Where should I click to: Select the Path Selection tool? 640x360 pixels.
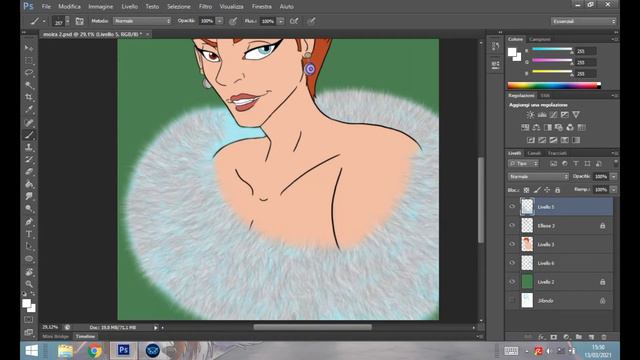point(29,246)
